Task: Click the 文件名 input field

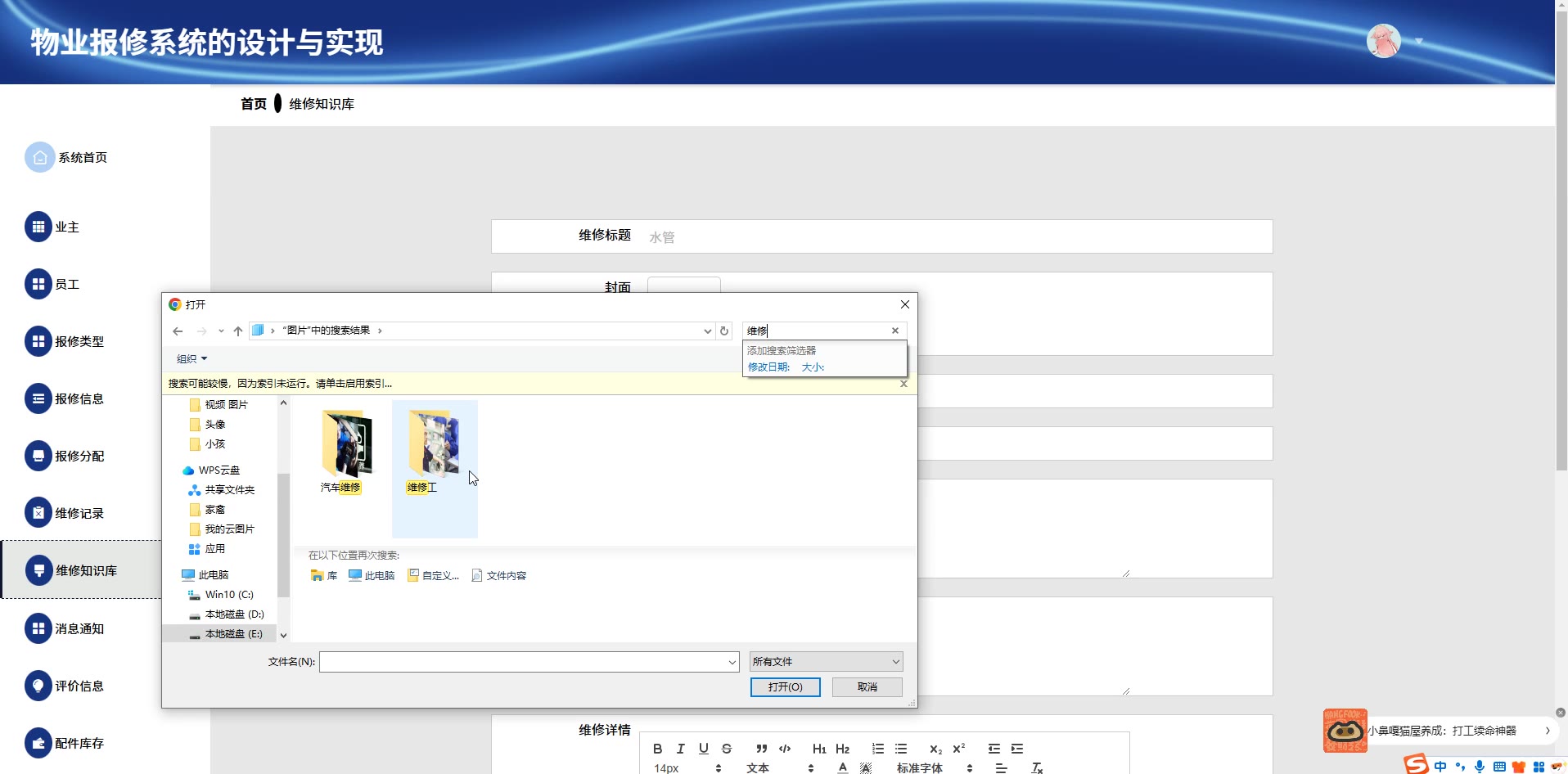Action: tap(524, 662)
